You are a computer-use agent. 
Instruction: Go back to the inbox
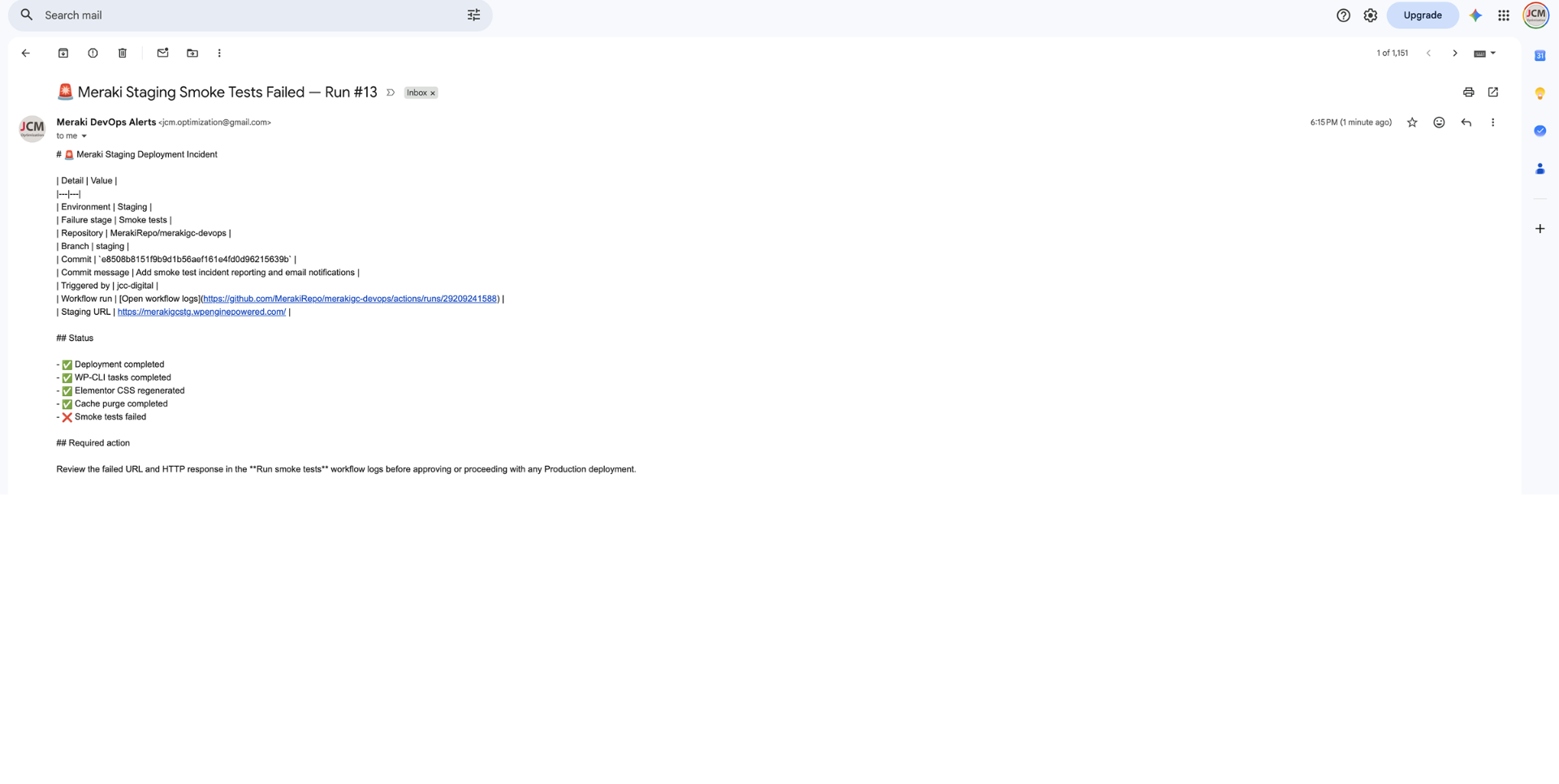26,54
